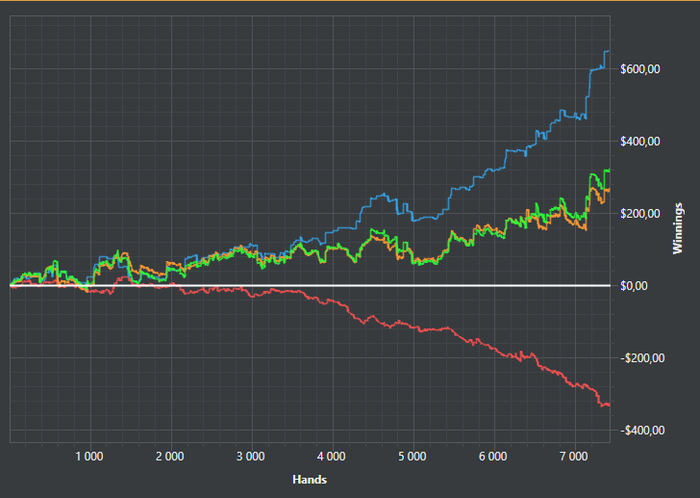Click the -$400,00 winnings axis label
The height and width of the screenshot is (498, 700).
point(642,430)
